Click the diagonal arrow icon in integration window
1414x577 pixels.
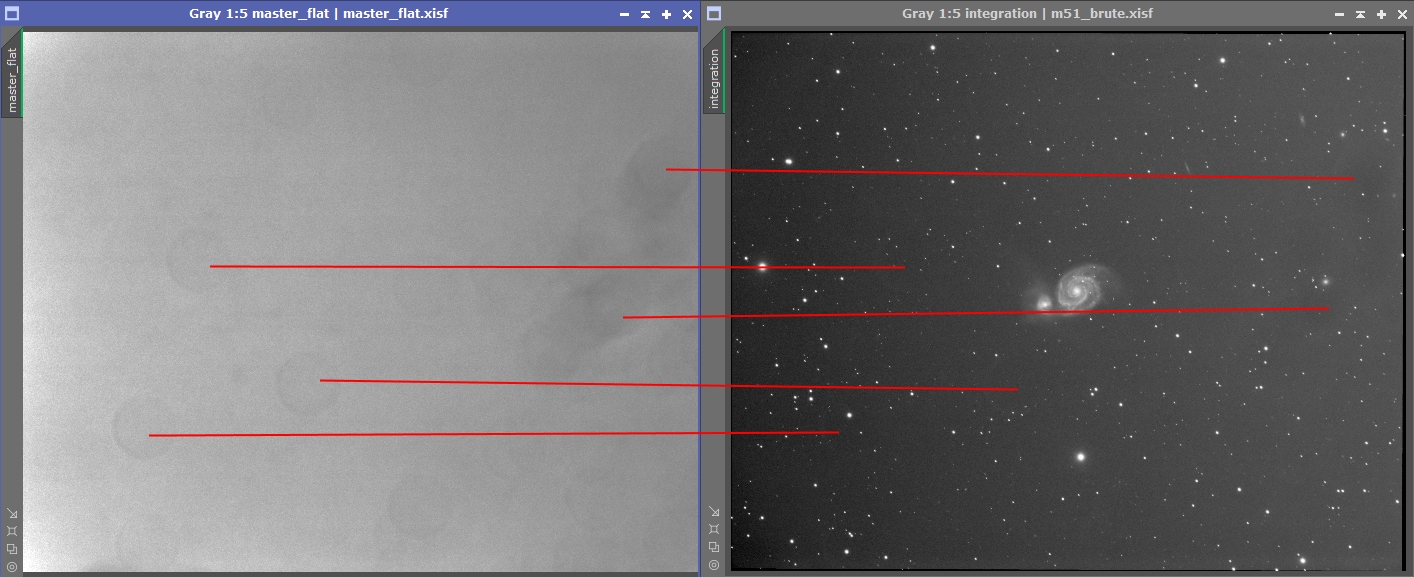pos(713,512)
